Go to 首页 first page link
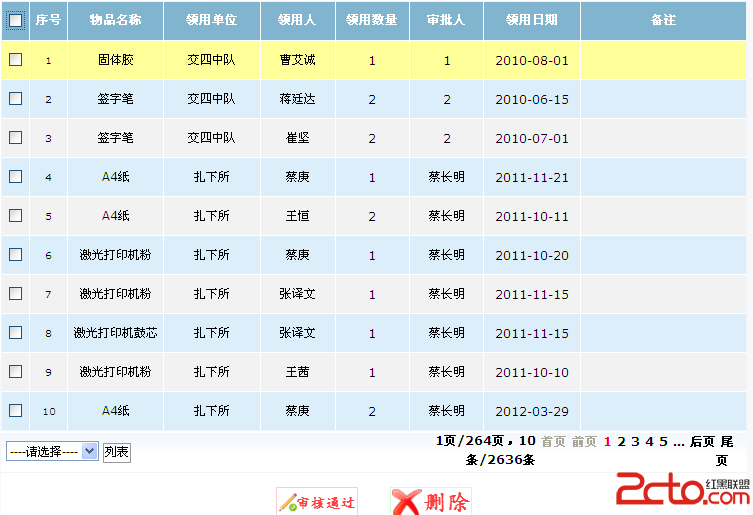This screenshot has width=753, height=515. tap(553, 441)
